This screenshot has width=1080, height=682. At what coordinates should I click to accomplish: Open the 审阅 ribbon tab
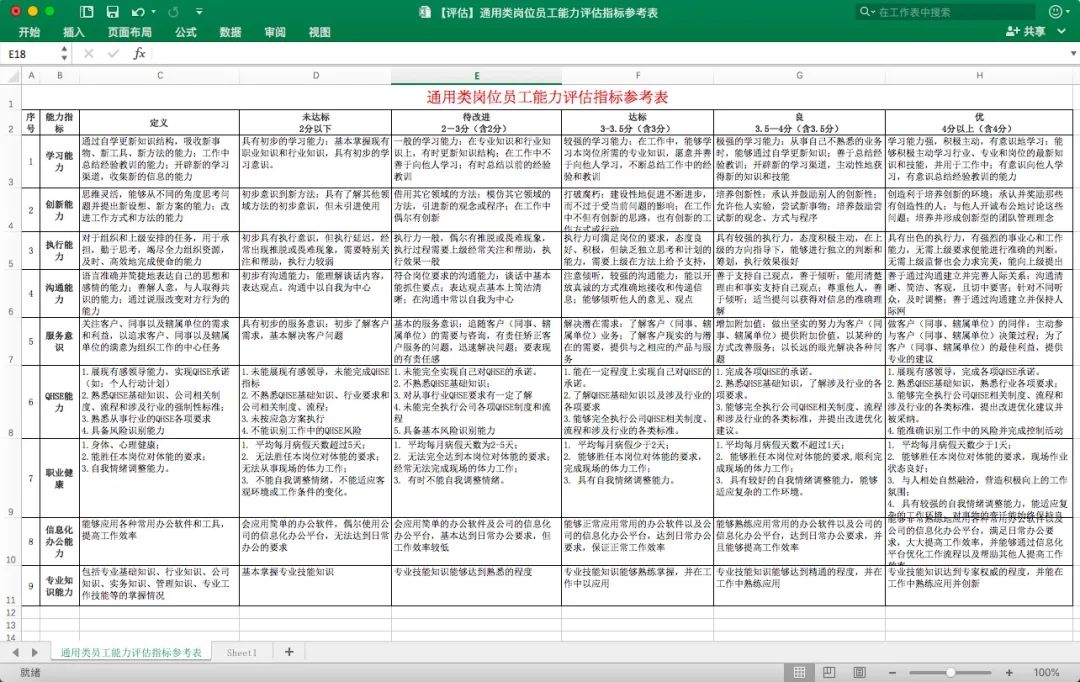pyautogui.click(x=275, y=32)
